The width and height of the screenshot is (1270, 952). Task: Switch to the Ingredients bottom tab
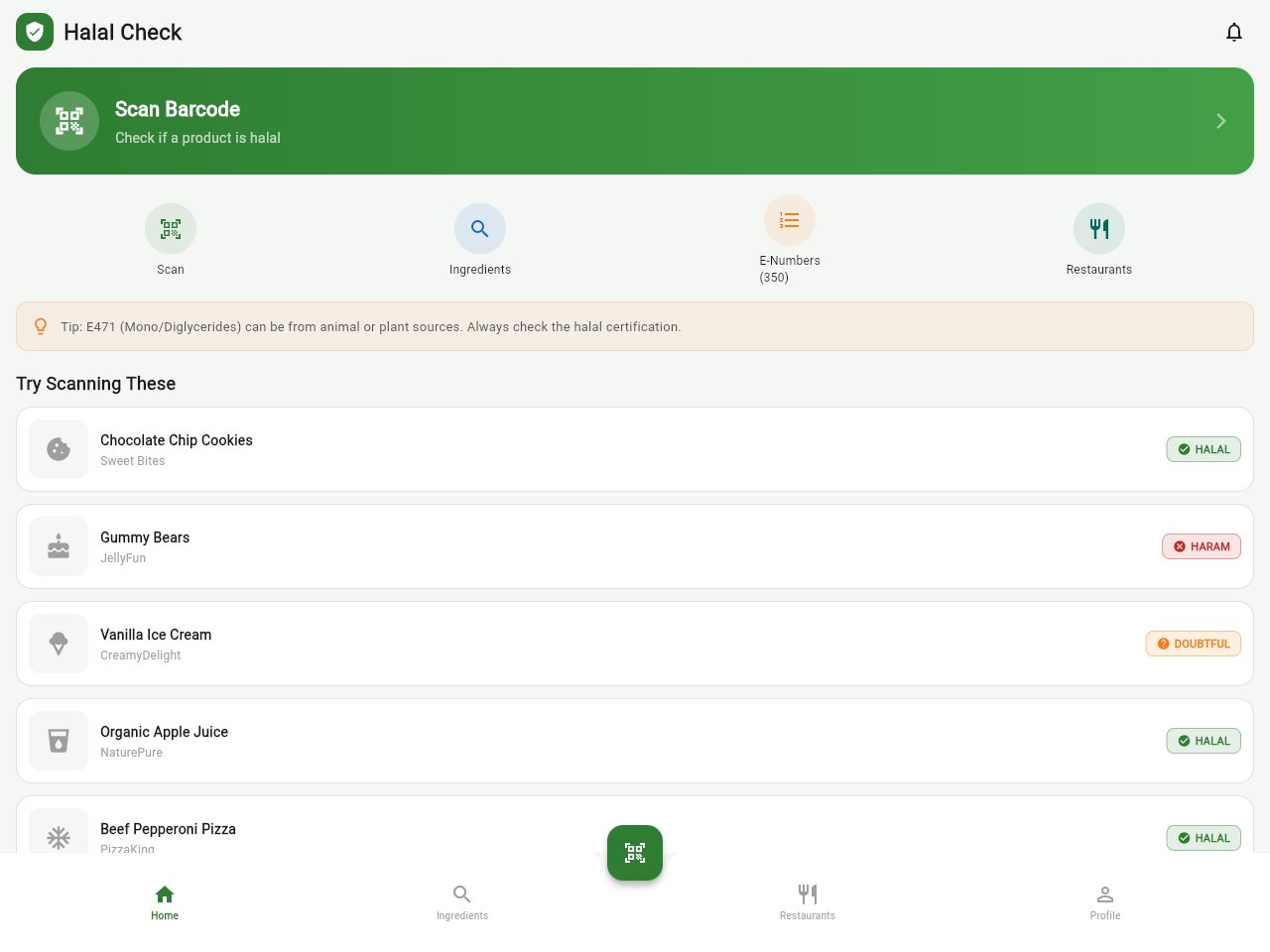coord(462,902)
